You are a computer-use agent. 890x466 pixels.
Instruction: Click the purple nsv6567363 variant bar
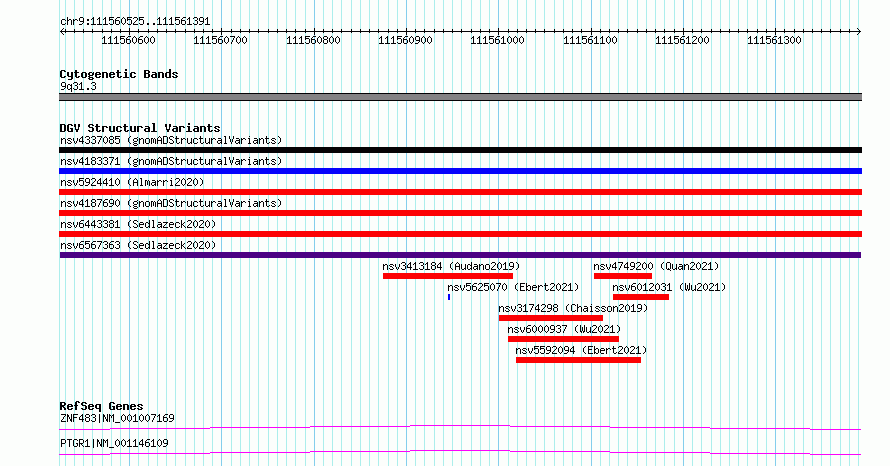pyautogui.click(x=460, y=255)
